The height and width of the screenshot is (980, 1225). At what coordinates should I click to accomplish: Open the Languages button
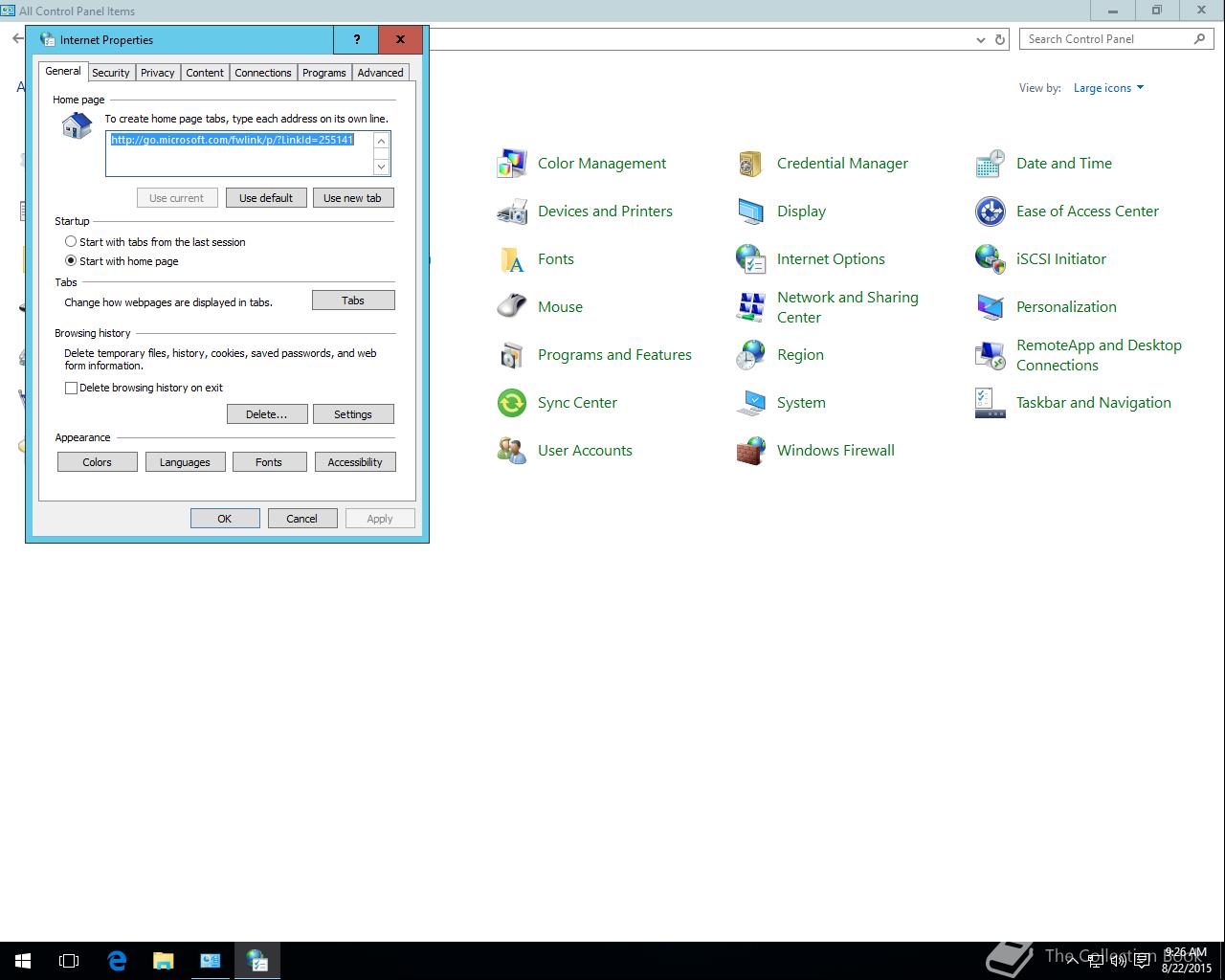185,462
